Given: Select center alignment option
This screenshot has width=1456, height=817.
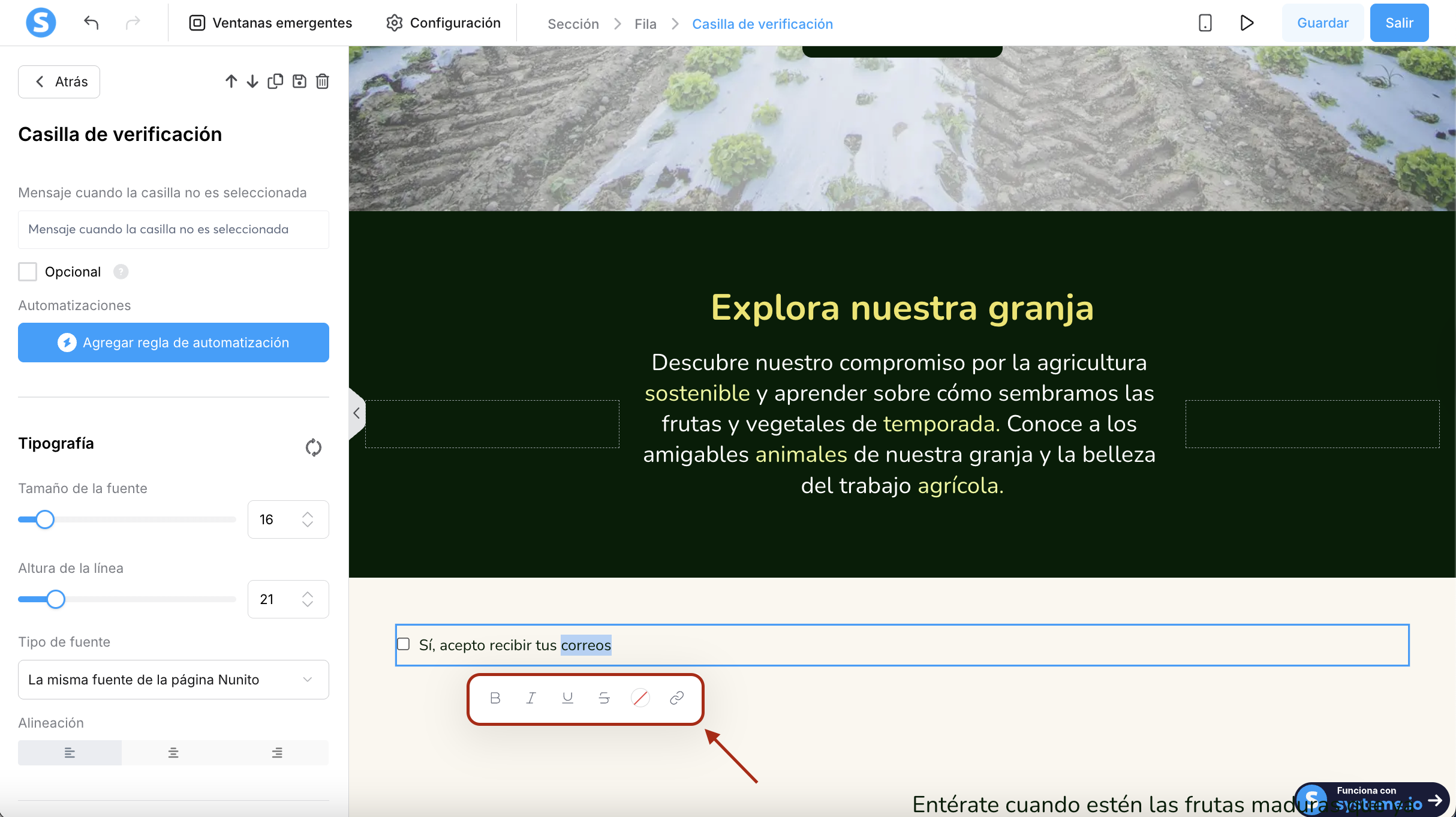Looking at the screenshot, I should coord(173,752).
